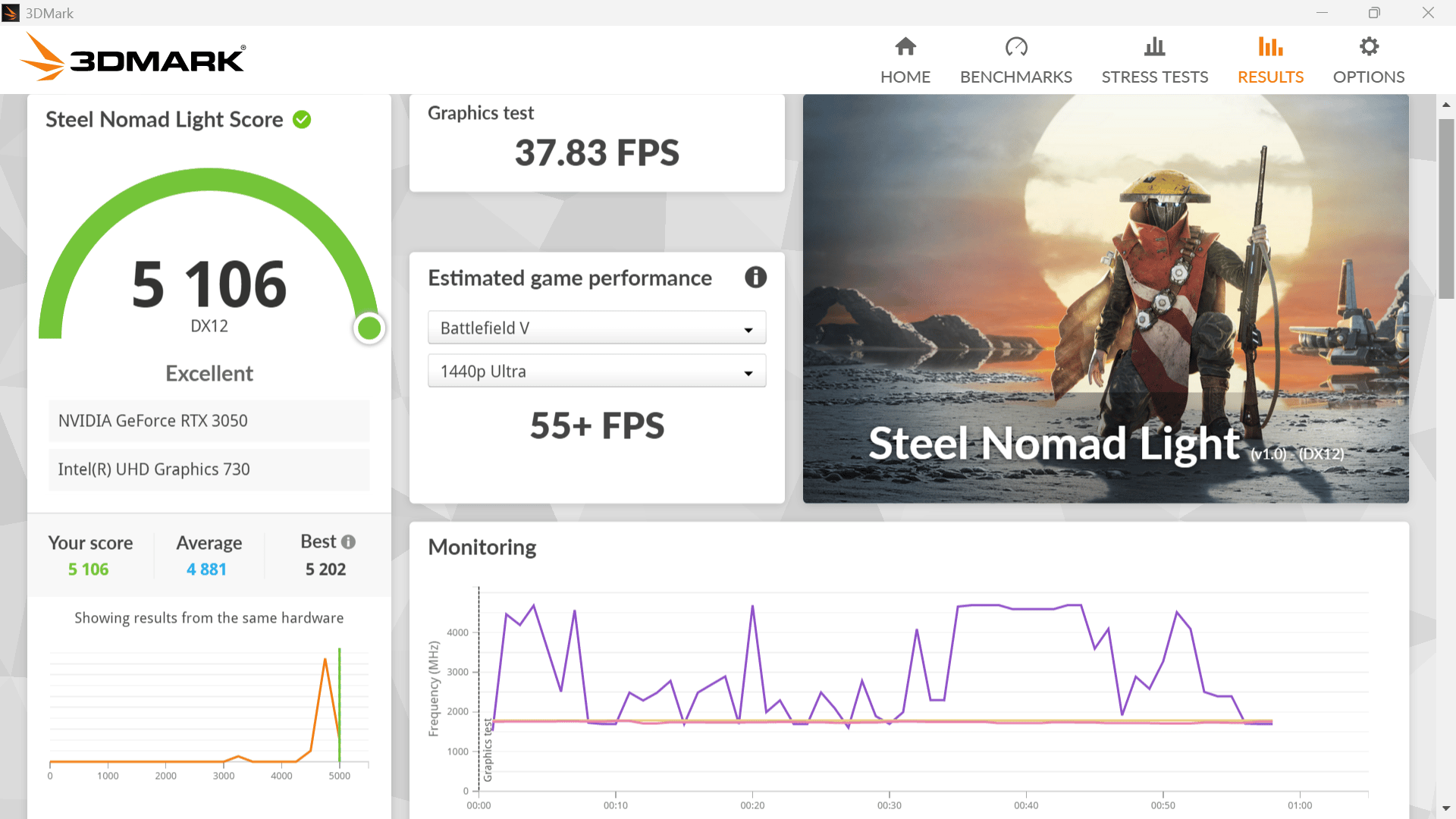
Task: Go to OPTIONS menu label
Action: tap(1369, 77)
